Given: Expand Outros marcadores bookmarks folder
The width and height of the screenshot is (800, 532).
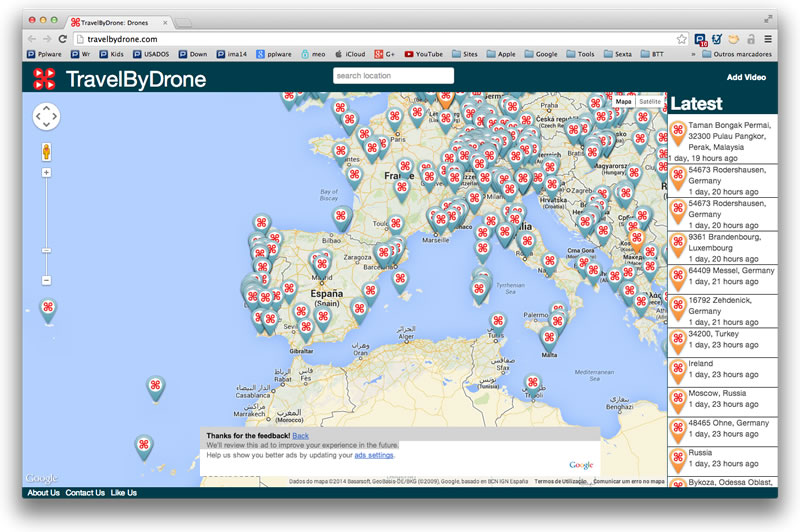Looking at the screenshot, I should (x=737, y=54).
